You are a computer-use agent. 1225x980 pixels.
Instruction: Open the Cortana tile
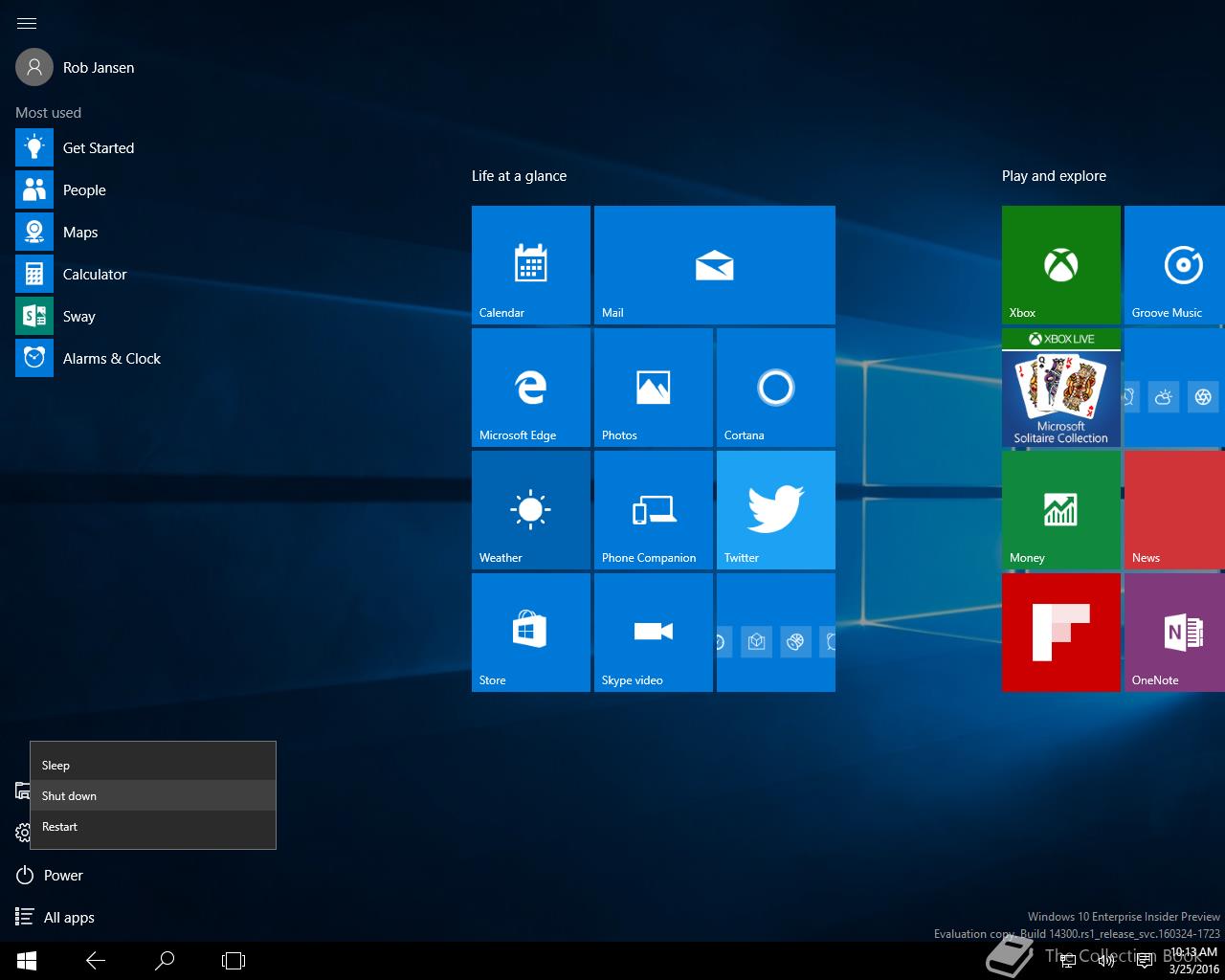click(x=776, y=388)
